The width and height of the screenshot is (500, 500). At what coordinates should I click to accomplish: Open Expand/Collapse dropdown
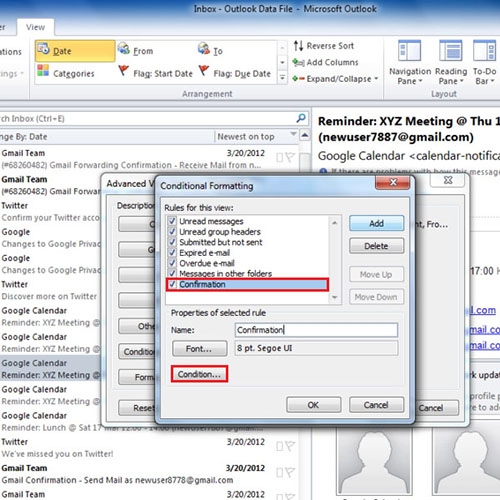335,79
